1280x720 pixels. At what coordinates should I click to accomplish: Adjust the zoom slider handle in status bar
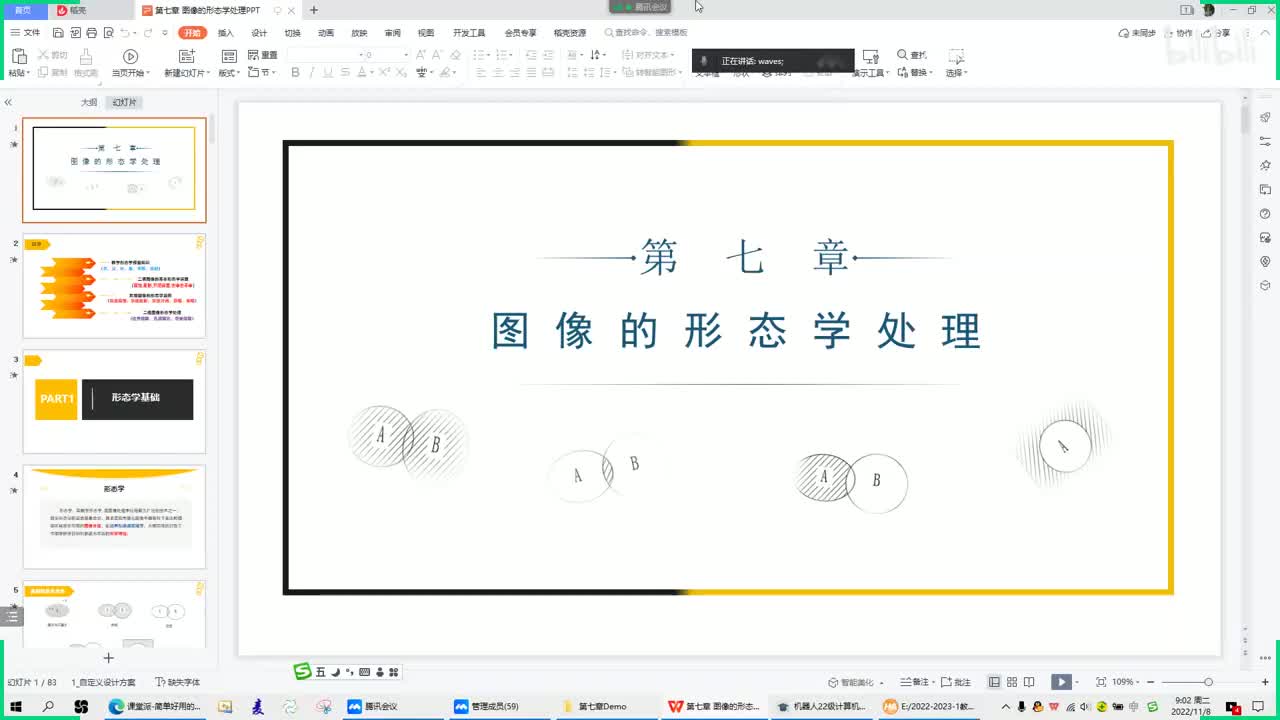pos(1208,682)
